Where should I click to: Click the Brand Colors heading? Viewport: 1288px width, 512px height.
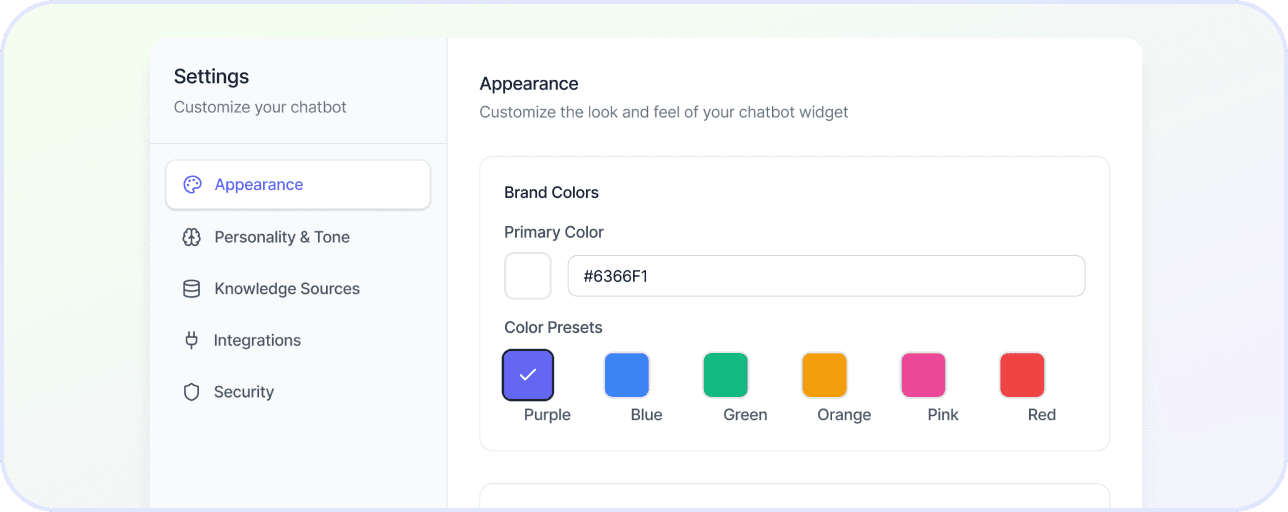(551, 192)
